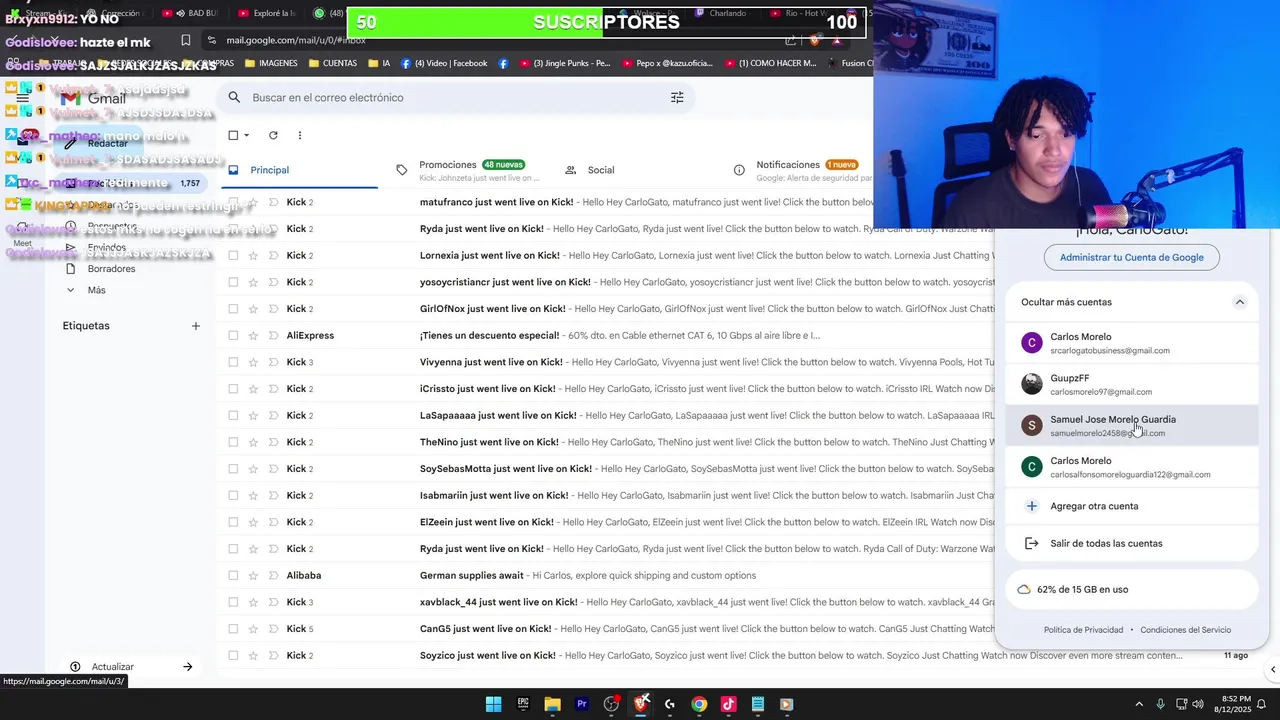Open the three-dot more options menu
Image resolution: width=1280 pixels, height=720 pixels.
tap(299, 135)
